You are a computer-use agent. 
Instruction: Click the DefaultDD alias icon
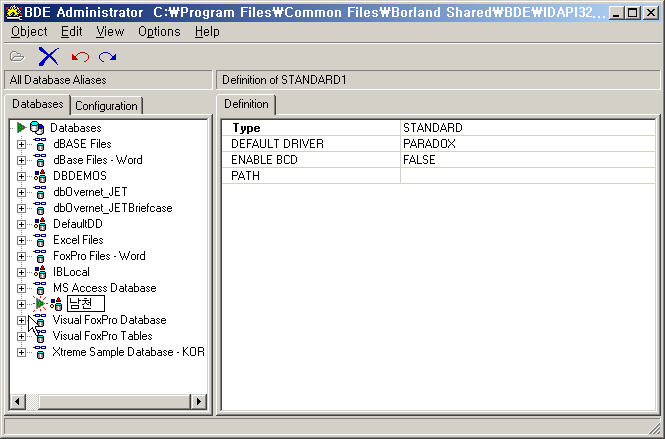pos(39,224)
